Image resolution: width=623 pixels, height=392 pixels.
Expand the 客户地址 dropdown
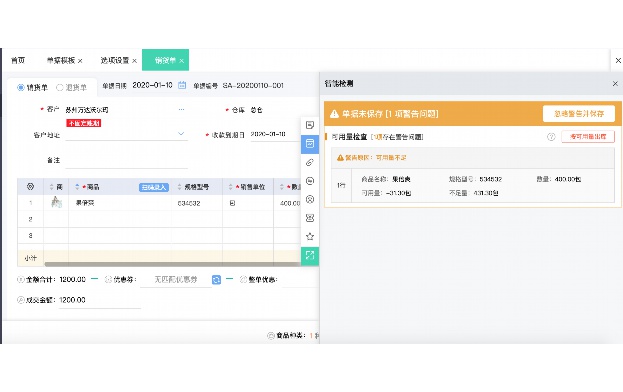(181, 134)
